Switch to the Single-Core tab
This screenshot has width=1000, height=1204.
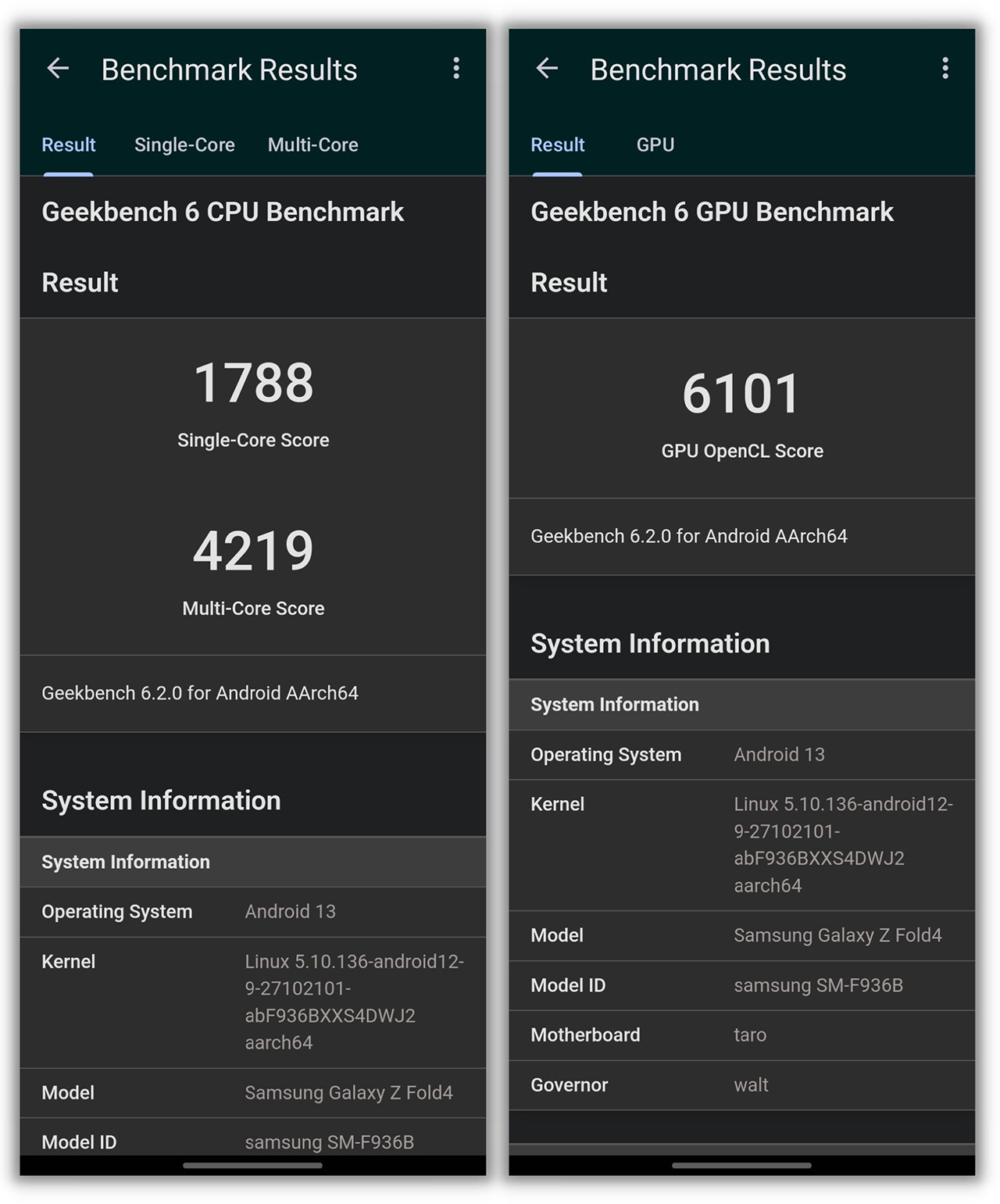184,145
